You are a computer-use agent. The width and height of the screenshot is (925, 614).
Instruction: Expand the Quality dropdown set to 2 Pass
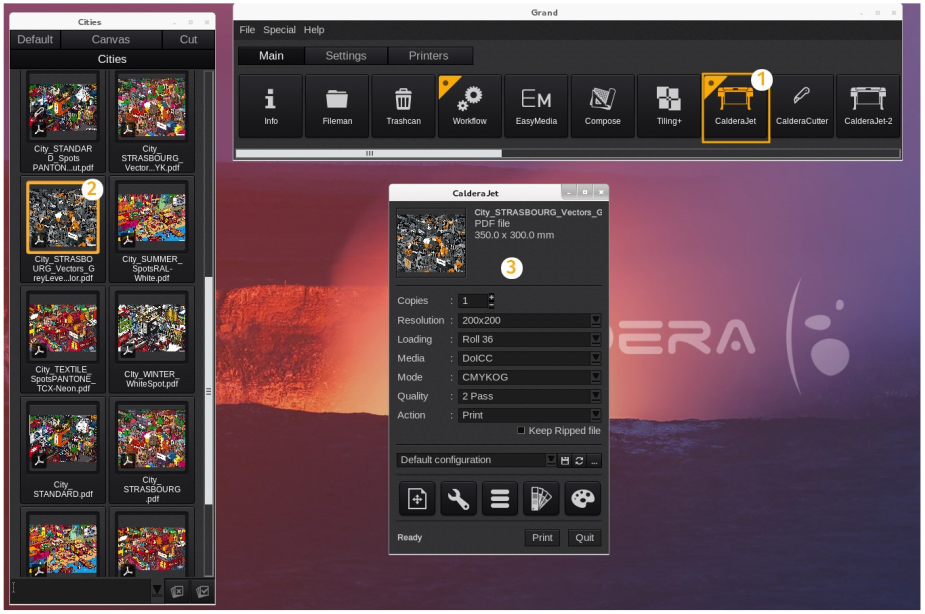tap(595, 396)
